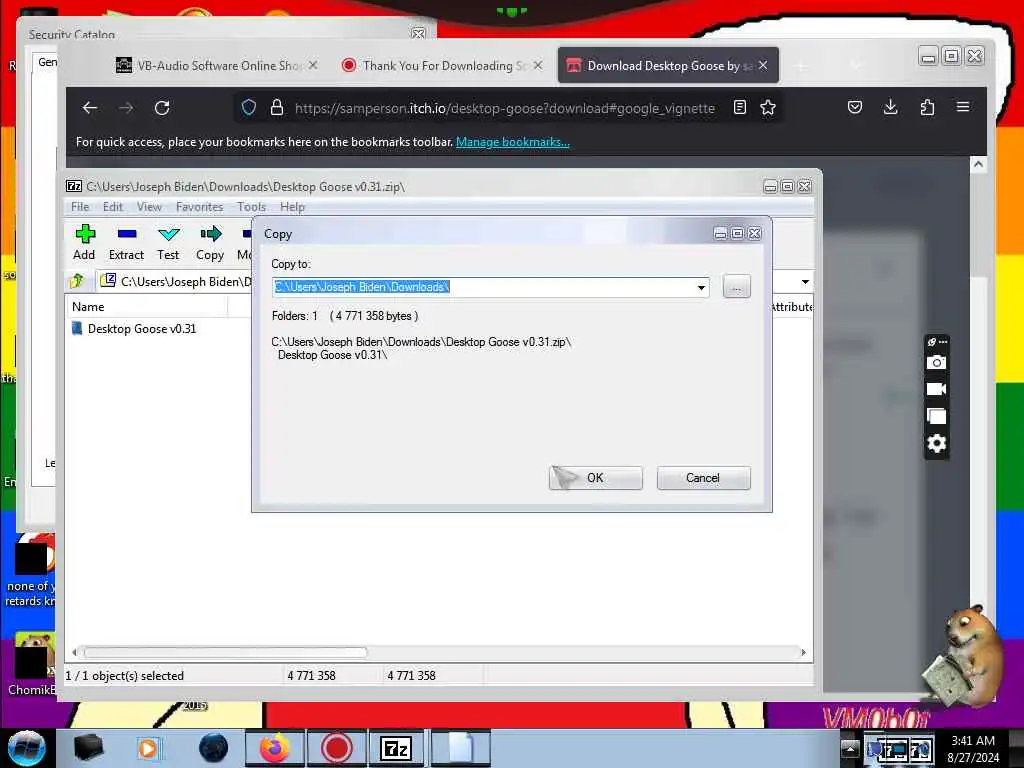Click OK in the Copy dialog
1024x768 pixels.
(596, 478)
